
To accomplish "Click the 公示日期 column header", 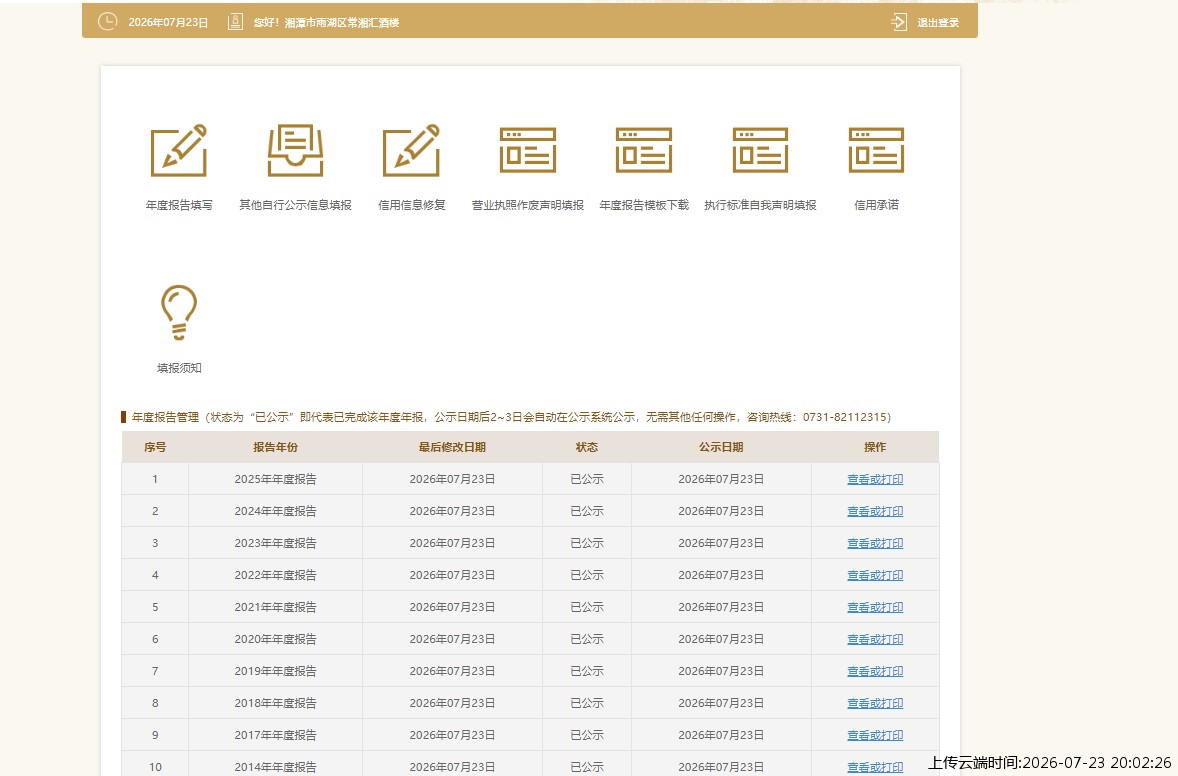I will (720, 447).
